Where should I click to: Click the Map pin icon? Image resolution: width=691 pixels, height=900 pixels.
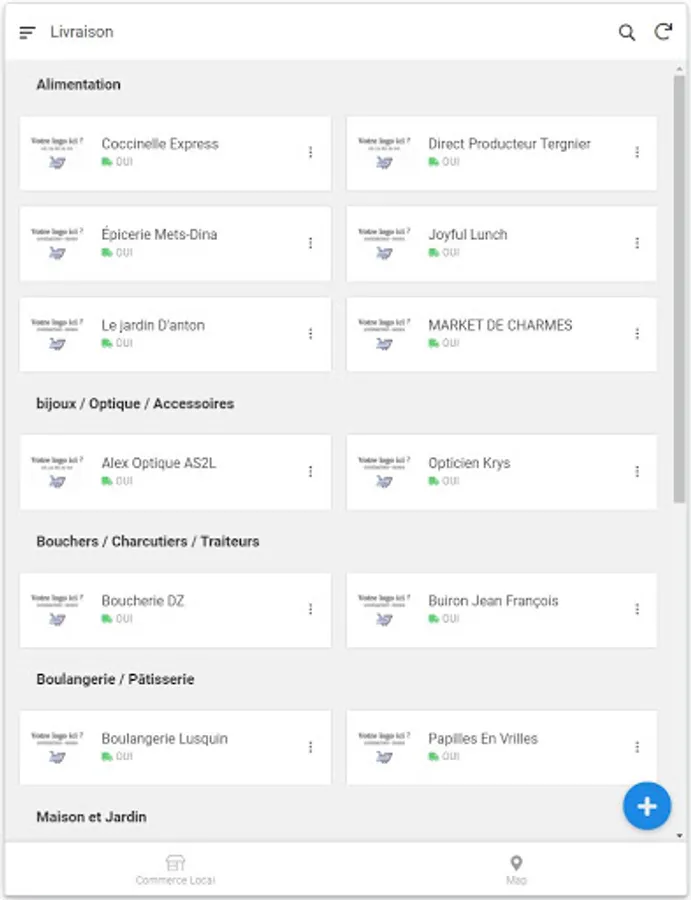(x=516, y=863)
